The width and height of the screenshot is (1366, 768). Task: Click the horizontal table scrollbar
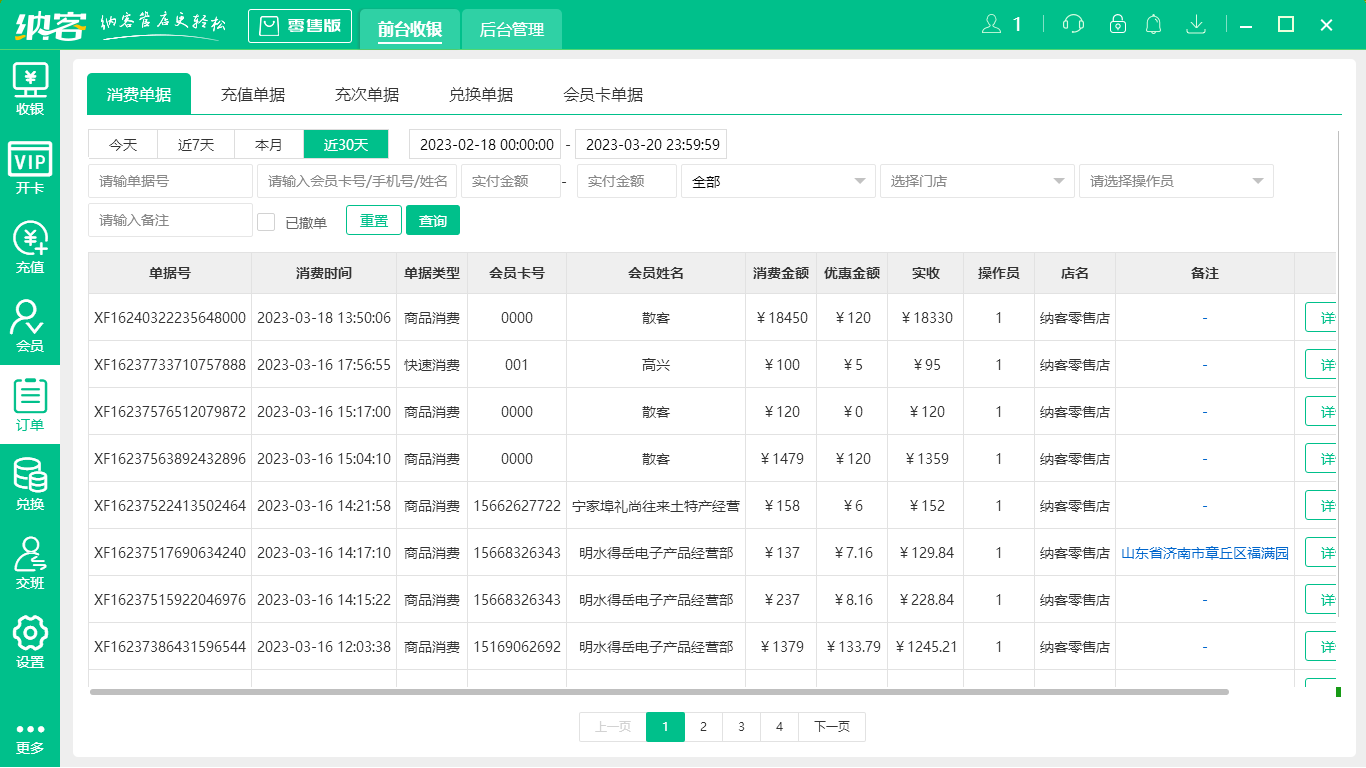pos(658,692)
